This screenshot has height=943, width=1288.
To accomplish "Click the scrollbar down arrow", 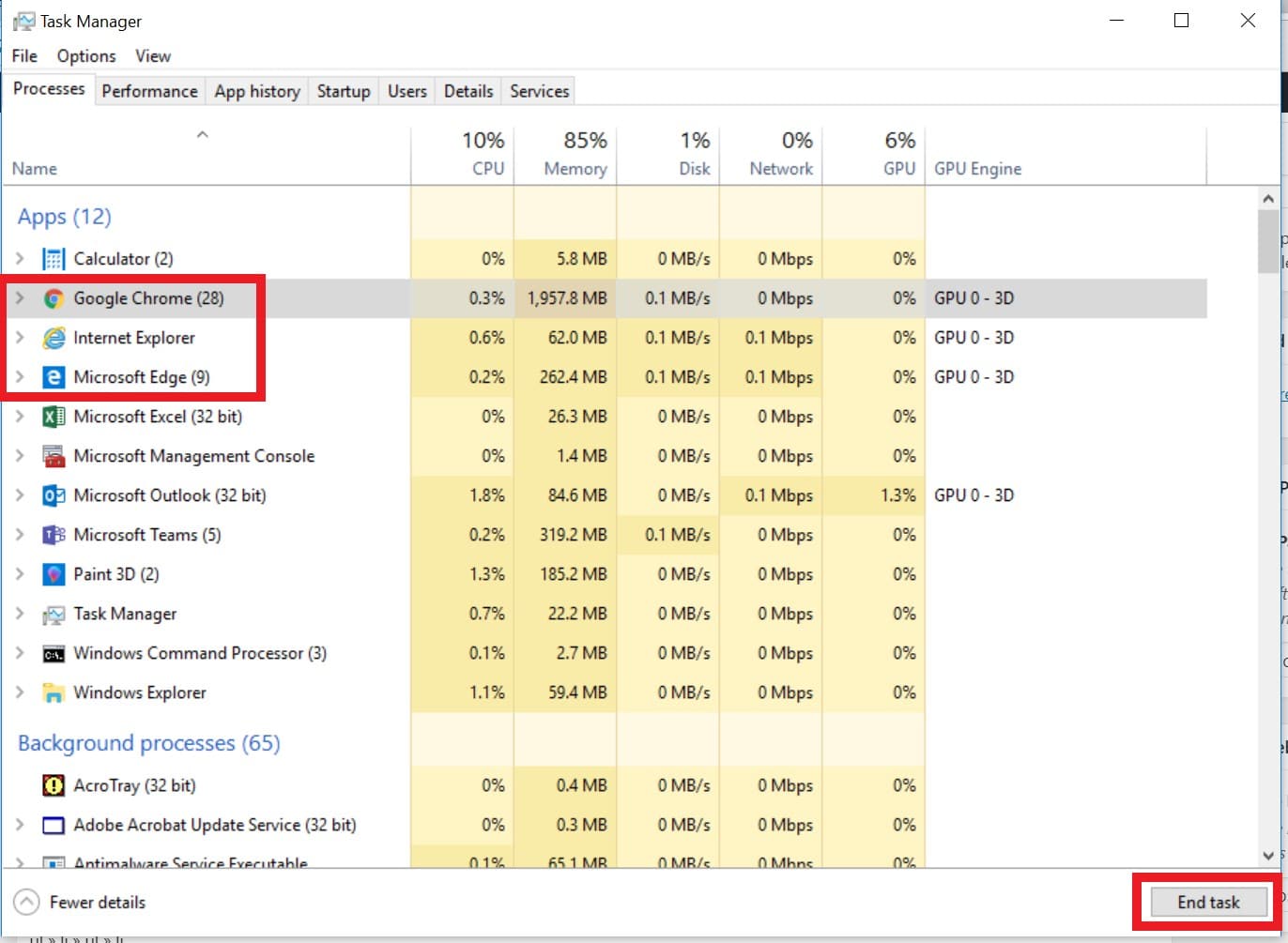I will click(x=1268, y=855).
